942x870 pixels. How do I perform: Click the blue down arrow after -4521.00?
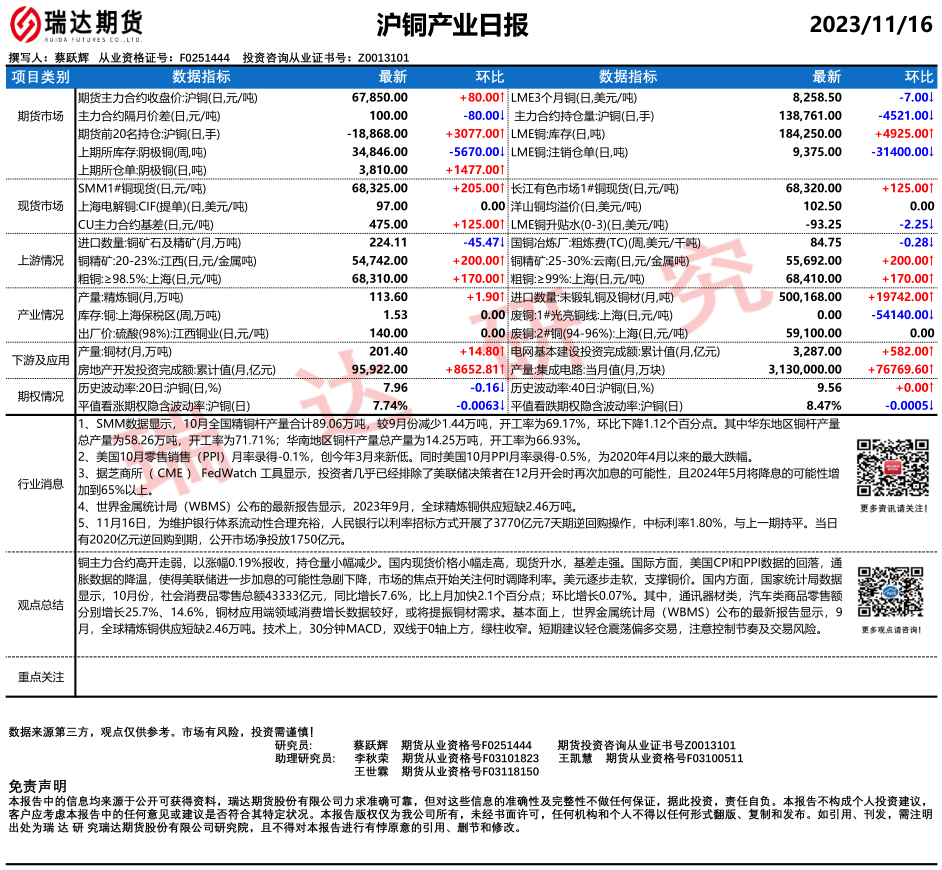click(x=931, y=116)
